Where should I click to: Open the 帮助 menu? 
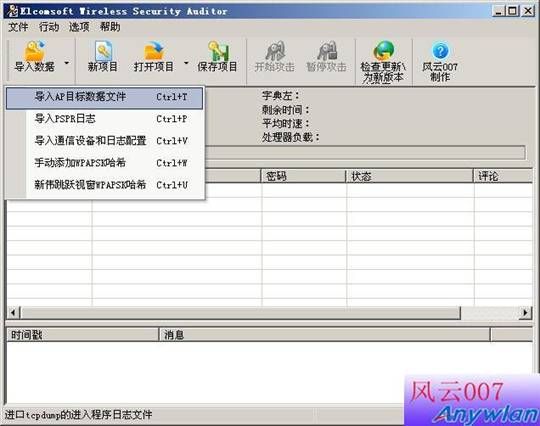click(x=110, y=27)
